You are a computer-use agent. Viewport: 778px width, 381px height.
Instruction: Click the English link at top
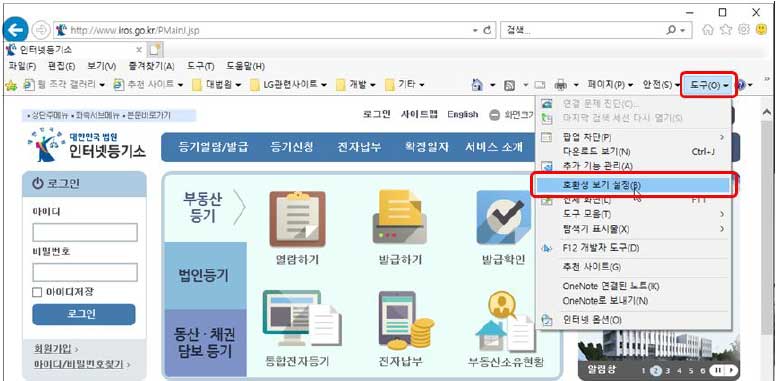tap(462, 114)
